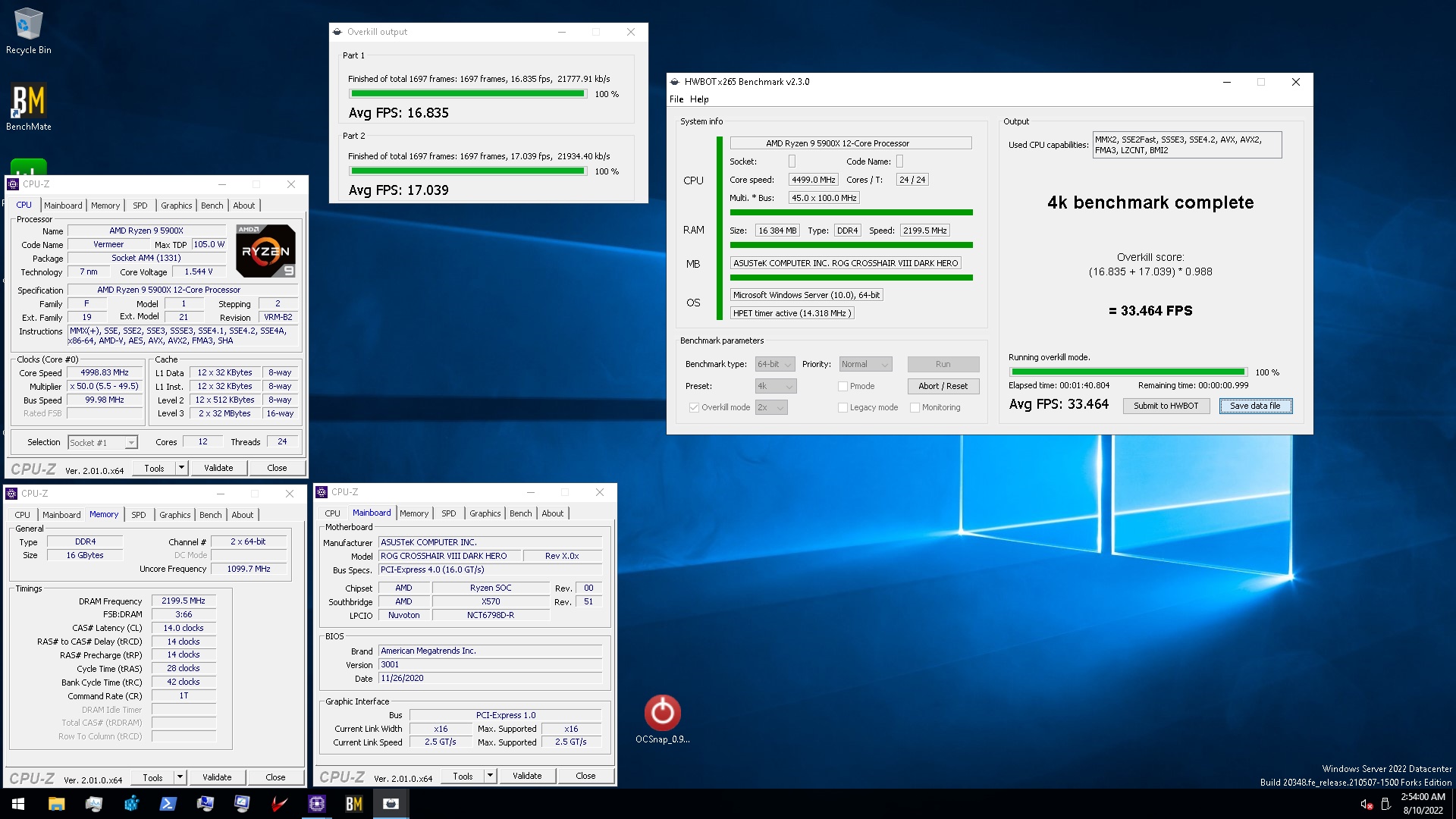Click Validate in CPU-Z Mainboard window
Viewport: 1456px width, 819px height.
(x=527, y=776)
